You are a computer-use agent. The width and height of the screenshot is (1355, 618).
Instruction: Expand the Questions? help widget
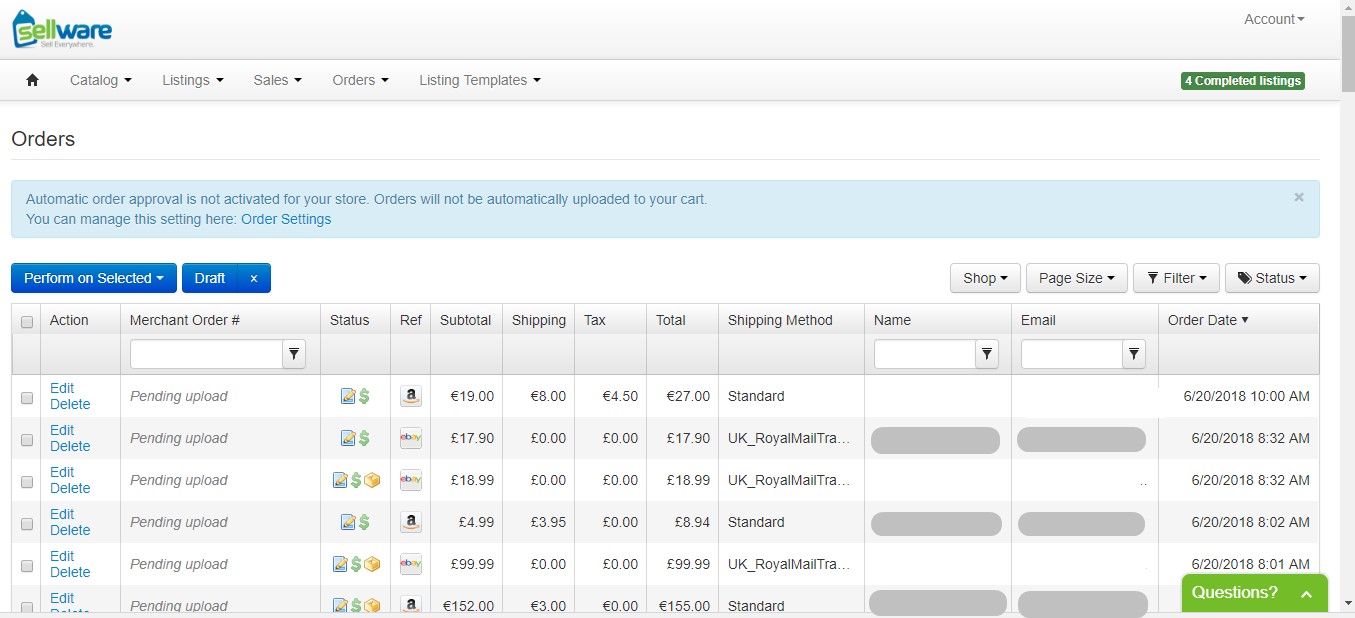pyautogui.click(x=1254, y=593)
